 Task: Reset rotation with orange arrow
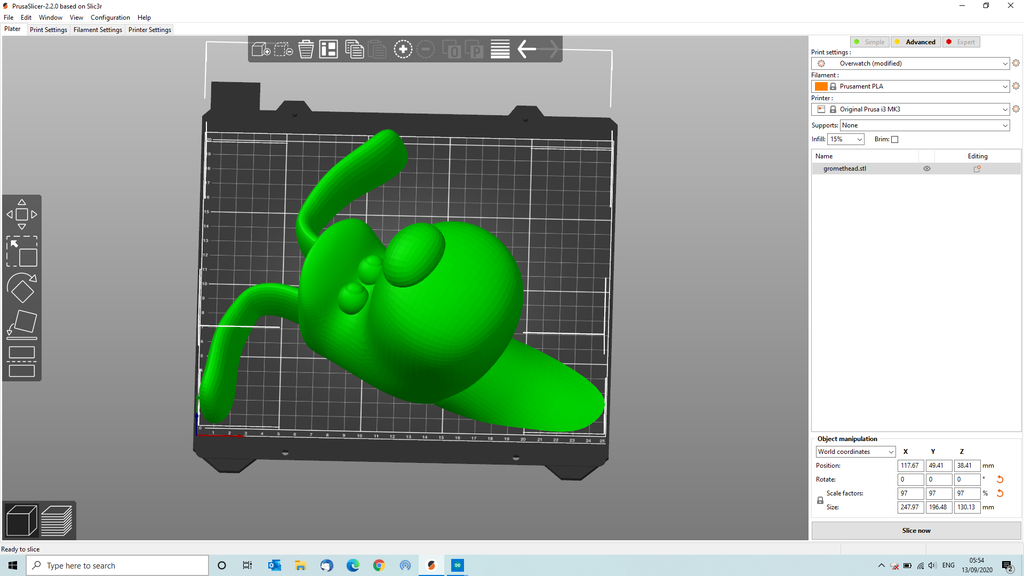tap(1000, 479)
